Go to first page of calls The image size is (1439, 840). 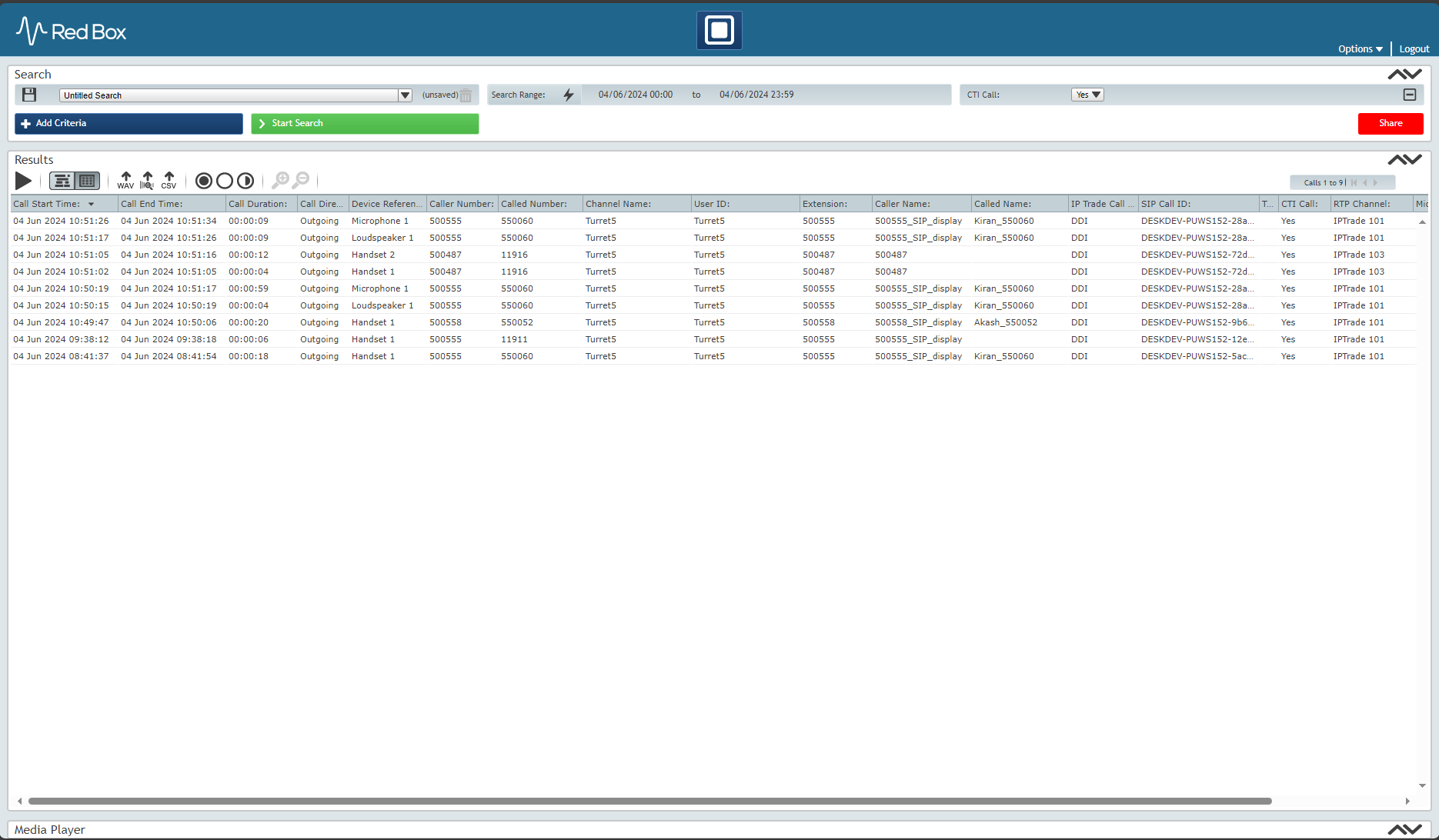pyautogui.click(x=1354, y=183)
